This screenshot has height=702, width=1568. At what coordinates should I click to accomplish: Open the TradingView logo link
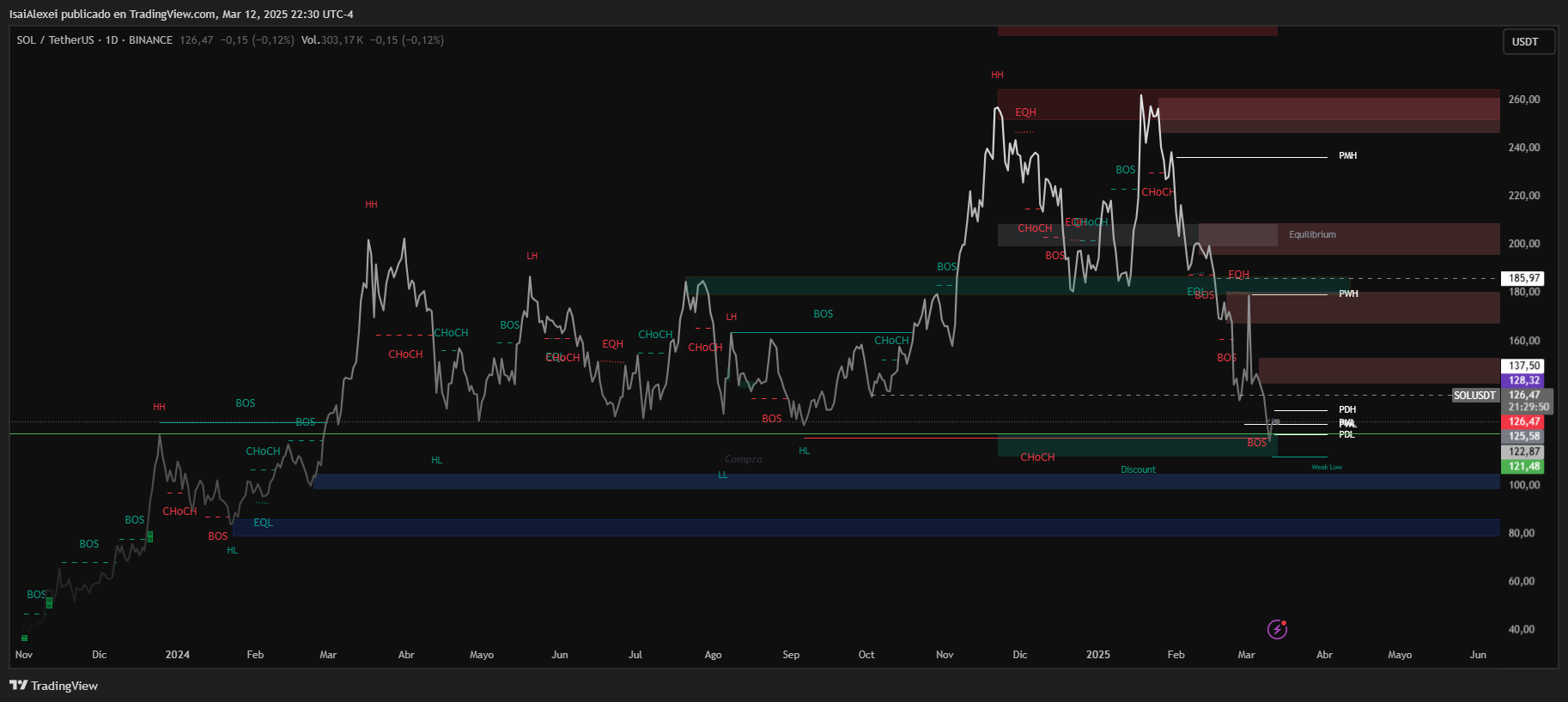tap(53, 686)
